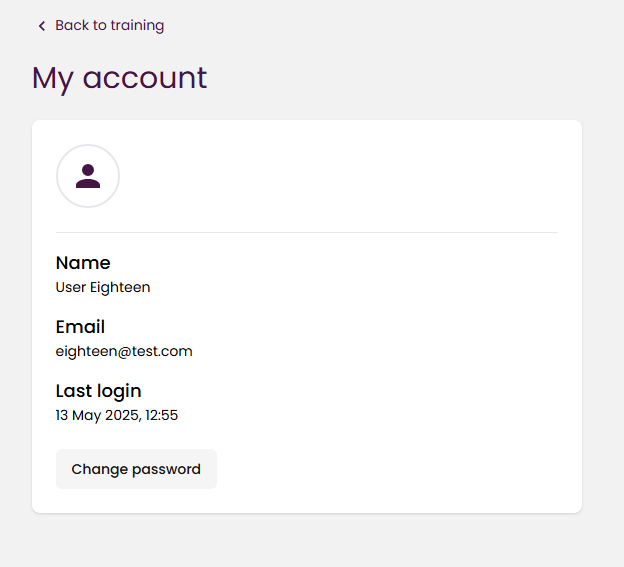Click the user avatar silhouette icon
The height and width of the screenshot is (567, 624).
(88, 176)
